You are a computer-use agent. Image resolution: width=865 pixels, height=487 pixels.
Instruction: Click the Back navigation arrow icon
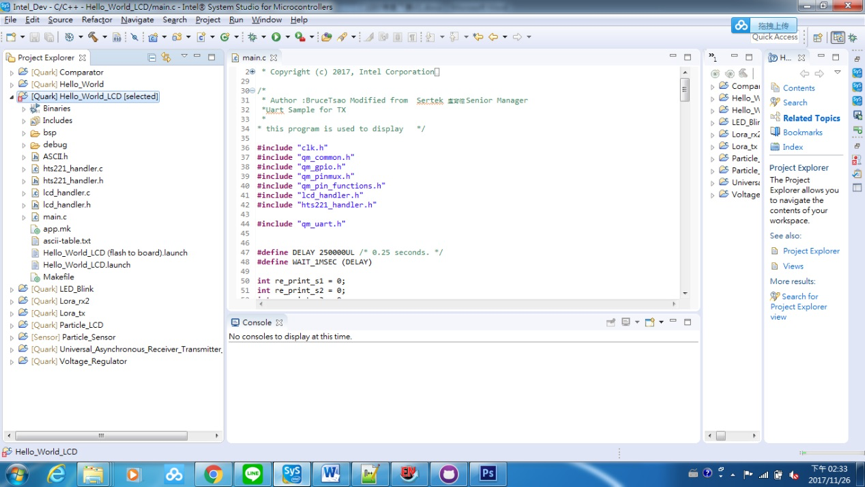pyautogui.click(x=493, y=37)
